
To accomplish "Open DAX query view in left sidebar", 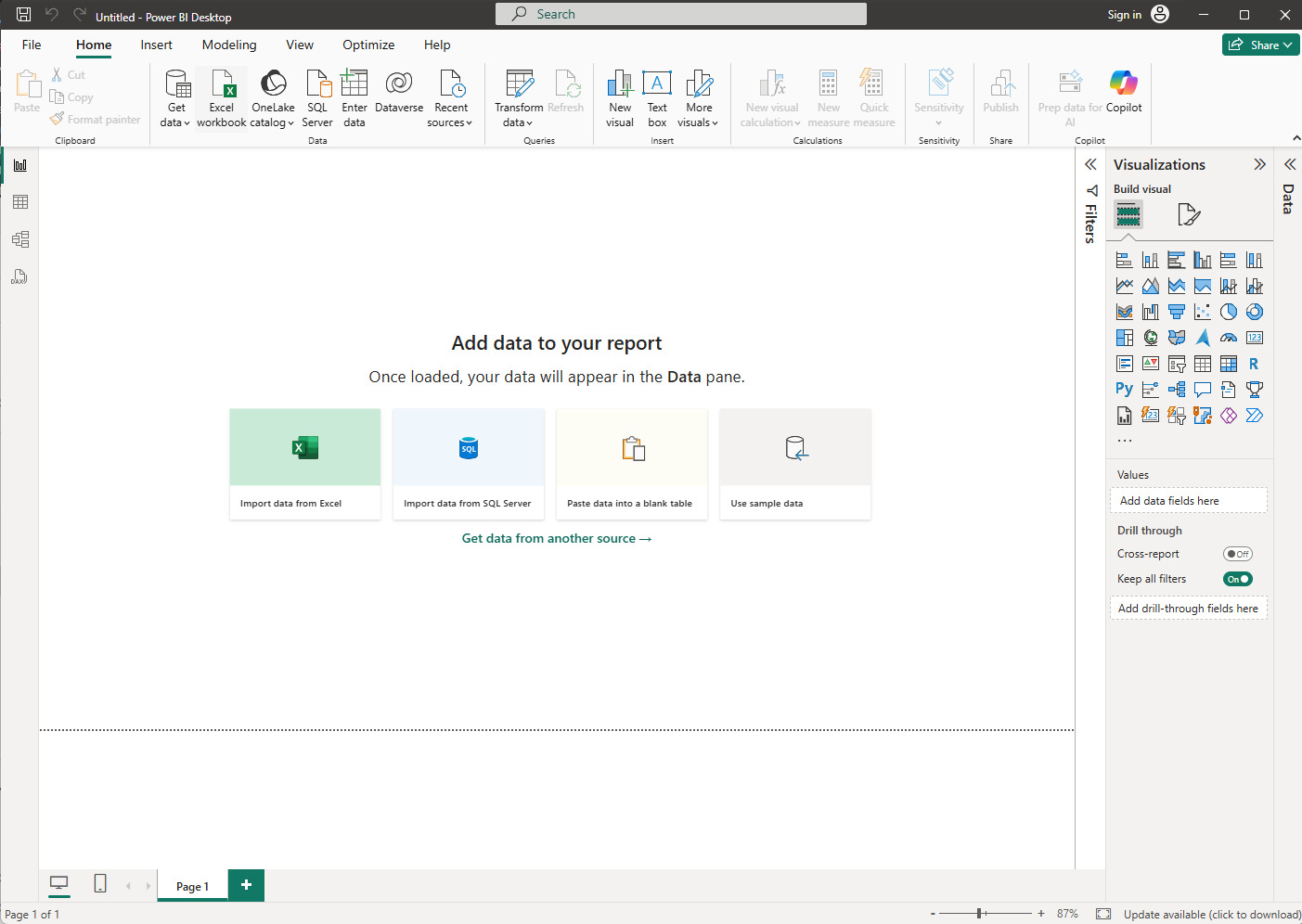I will [x=20, y=276].
